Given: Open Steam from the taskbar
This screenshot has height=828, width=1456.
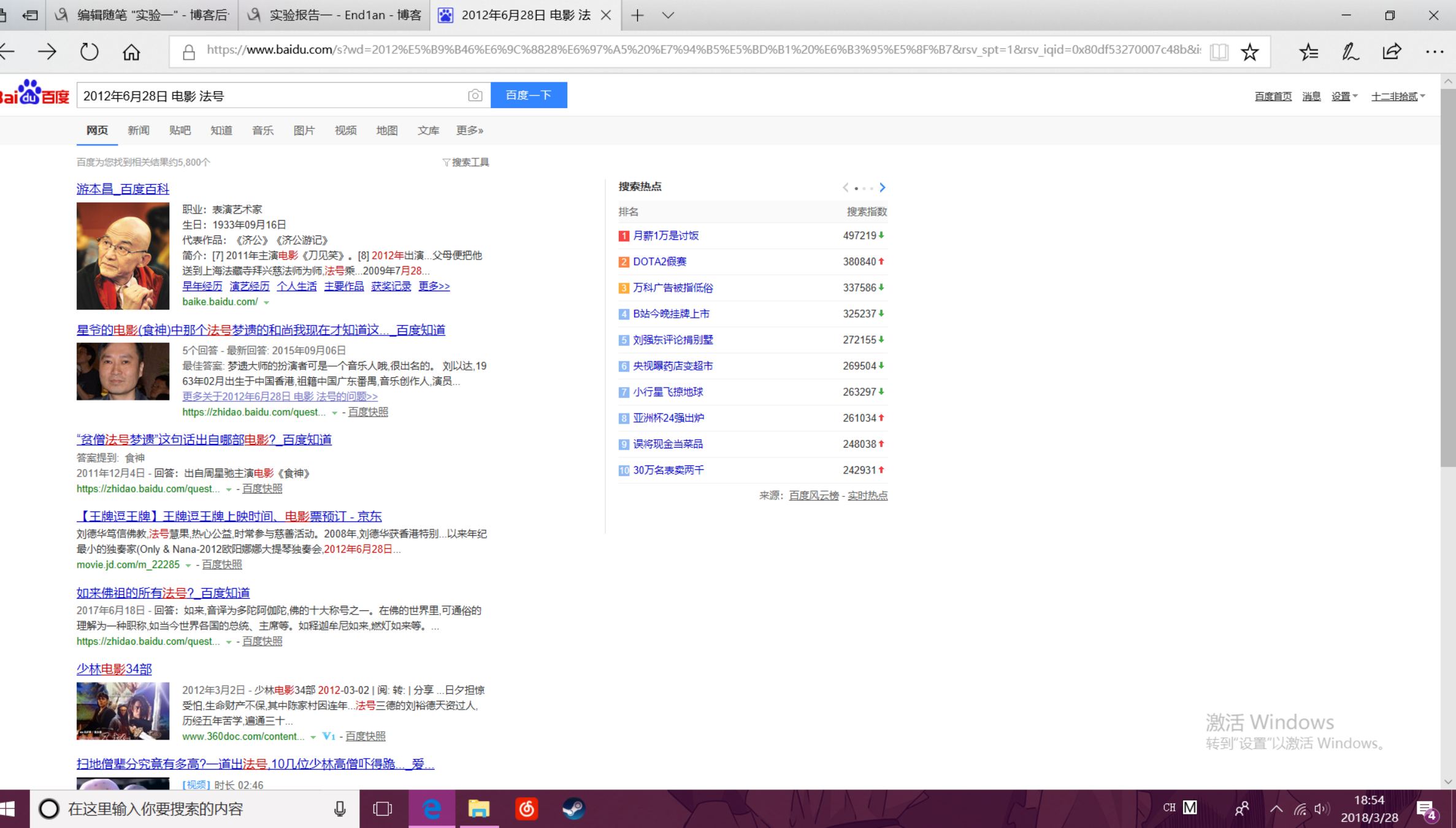Looking at the screenshot, I should pyautogui.click(x=573, y=809).
